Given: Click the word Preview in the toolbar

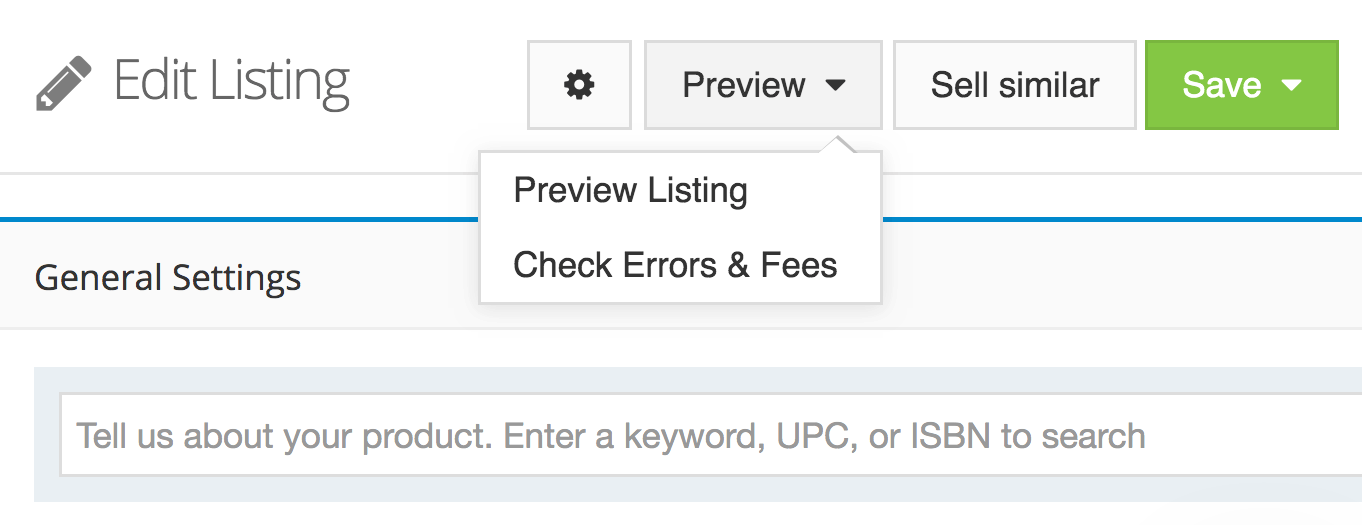Looking at the screenshot, I should [x=743, y=85].
